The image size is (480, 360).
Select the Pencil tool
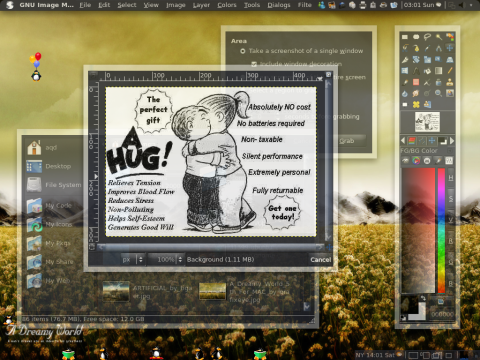pyautogui.click(x=450, y=71)
